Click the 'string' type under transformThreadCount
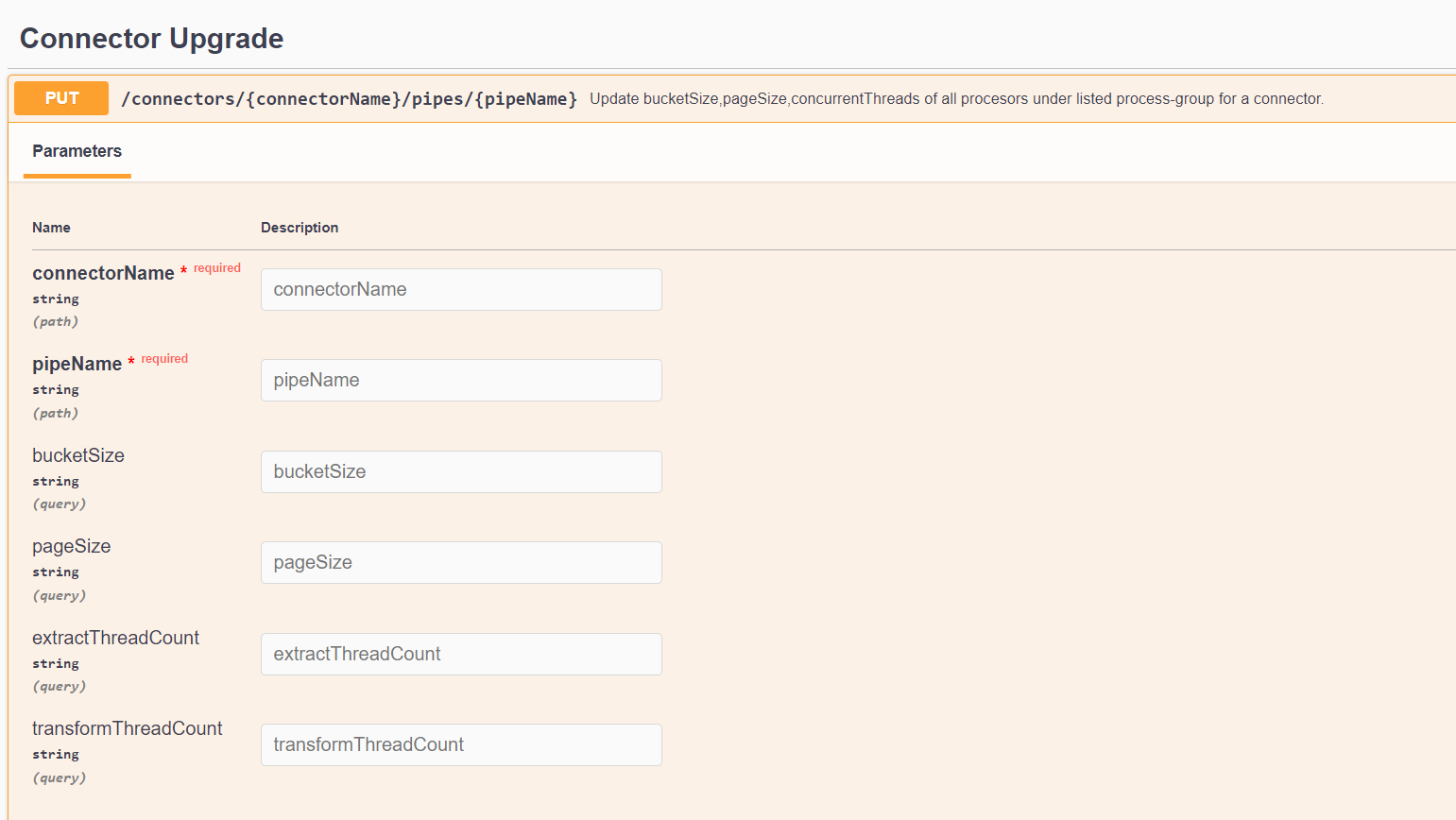This screenshot has height=820, width=1456. pos(56,755)
